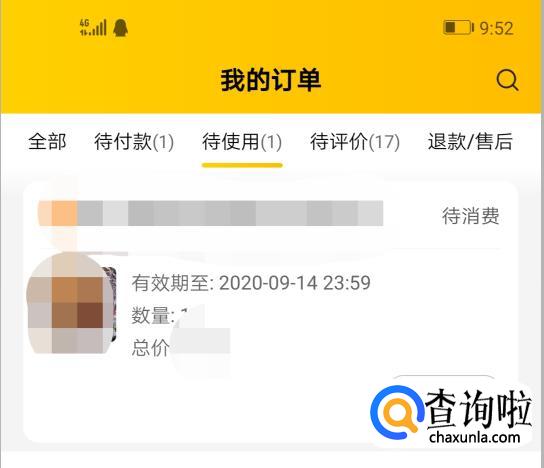The height and width of the screenshot is (468, 544).
Task: Tap the 9:52 clock in status bar
Action: [x=496, y=28]
